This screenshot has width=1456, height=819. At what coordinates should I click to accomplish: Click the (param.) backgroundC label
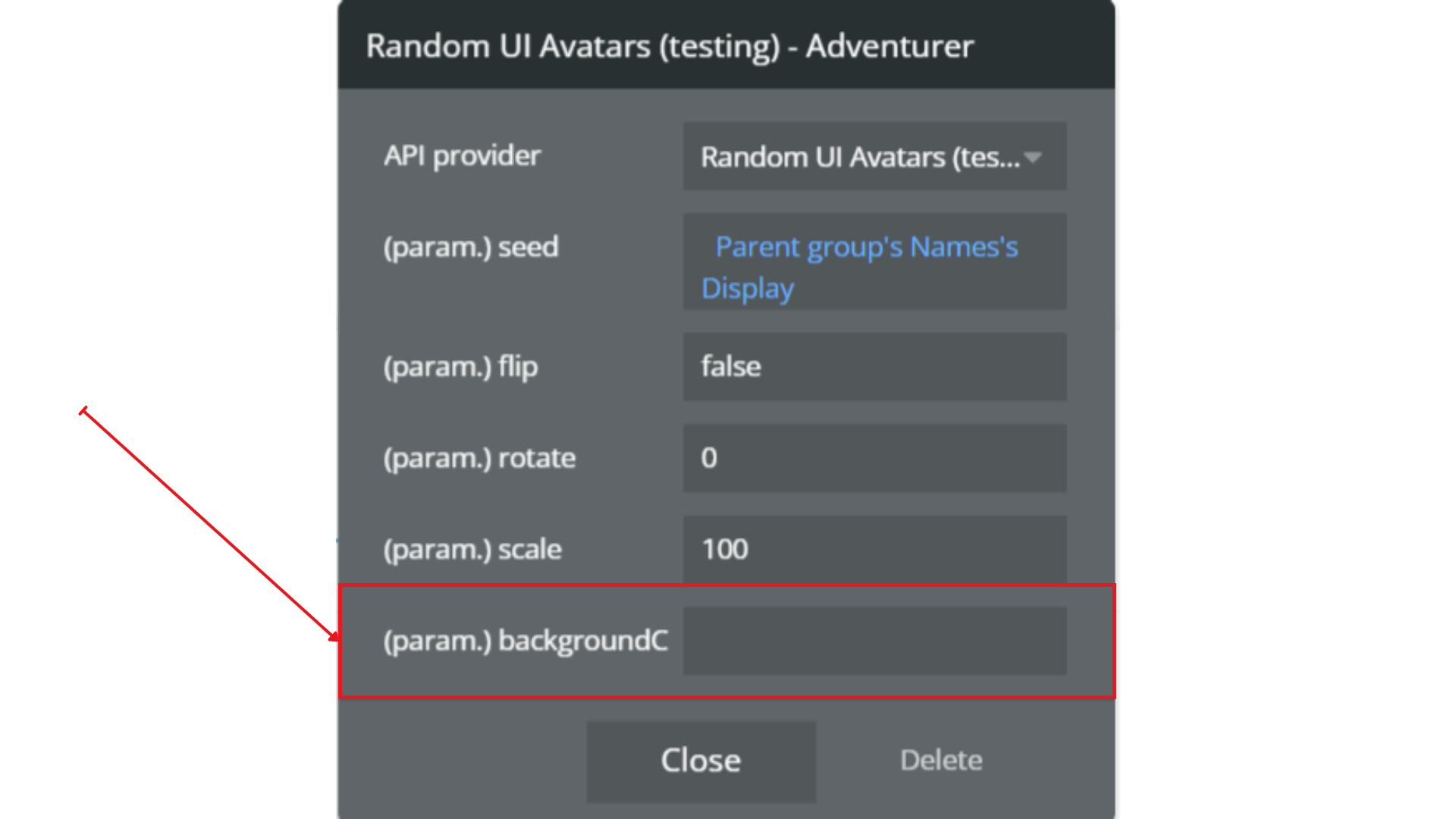(x=526, y=641)
